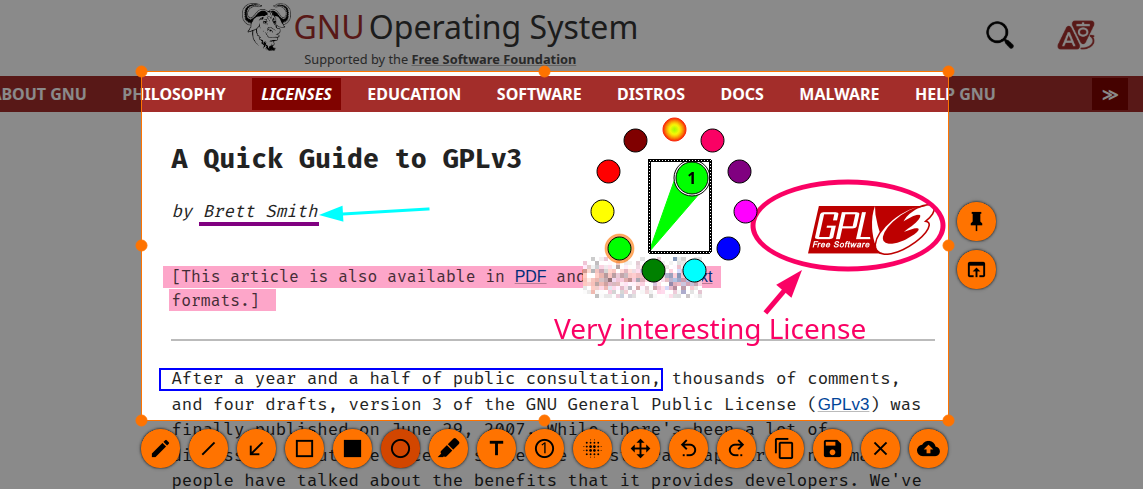Viewport: 1143px width, 489px height.
Task: Open the website search magnifier
Action: click(x=1000, y=35)
